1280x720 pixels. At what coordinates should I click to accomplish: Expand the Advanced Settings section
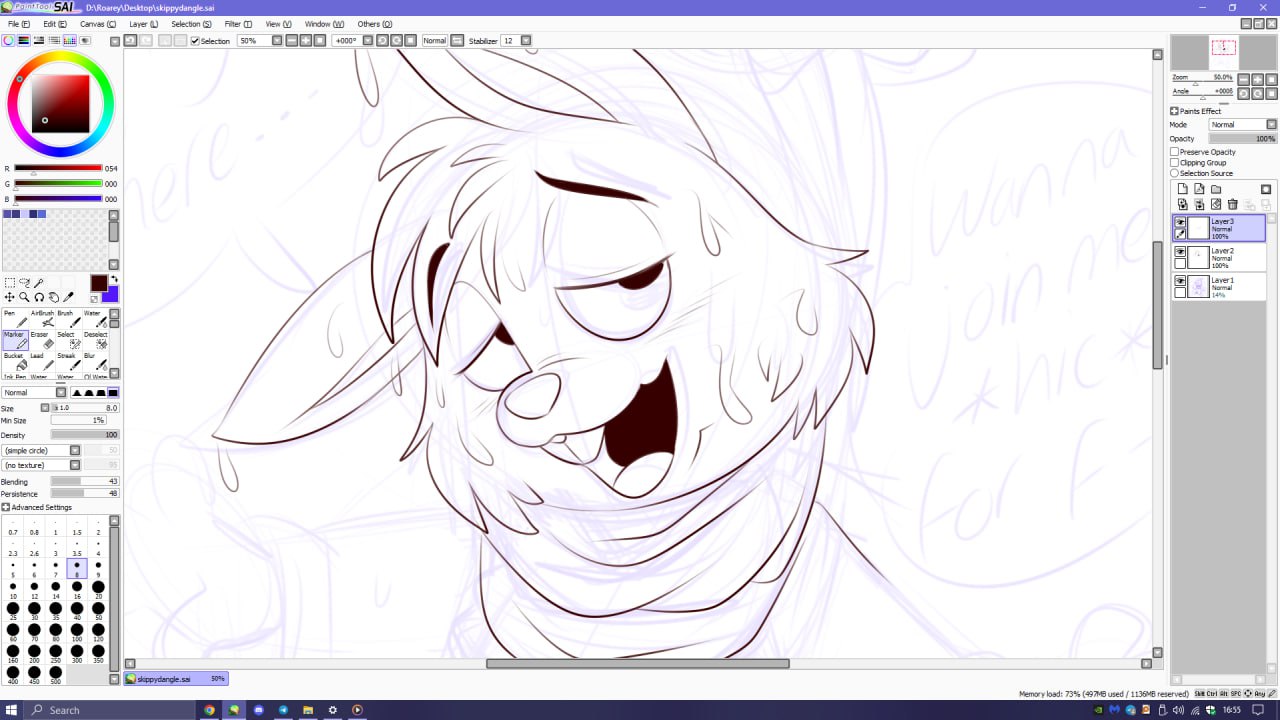(x=6, y=507)
